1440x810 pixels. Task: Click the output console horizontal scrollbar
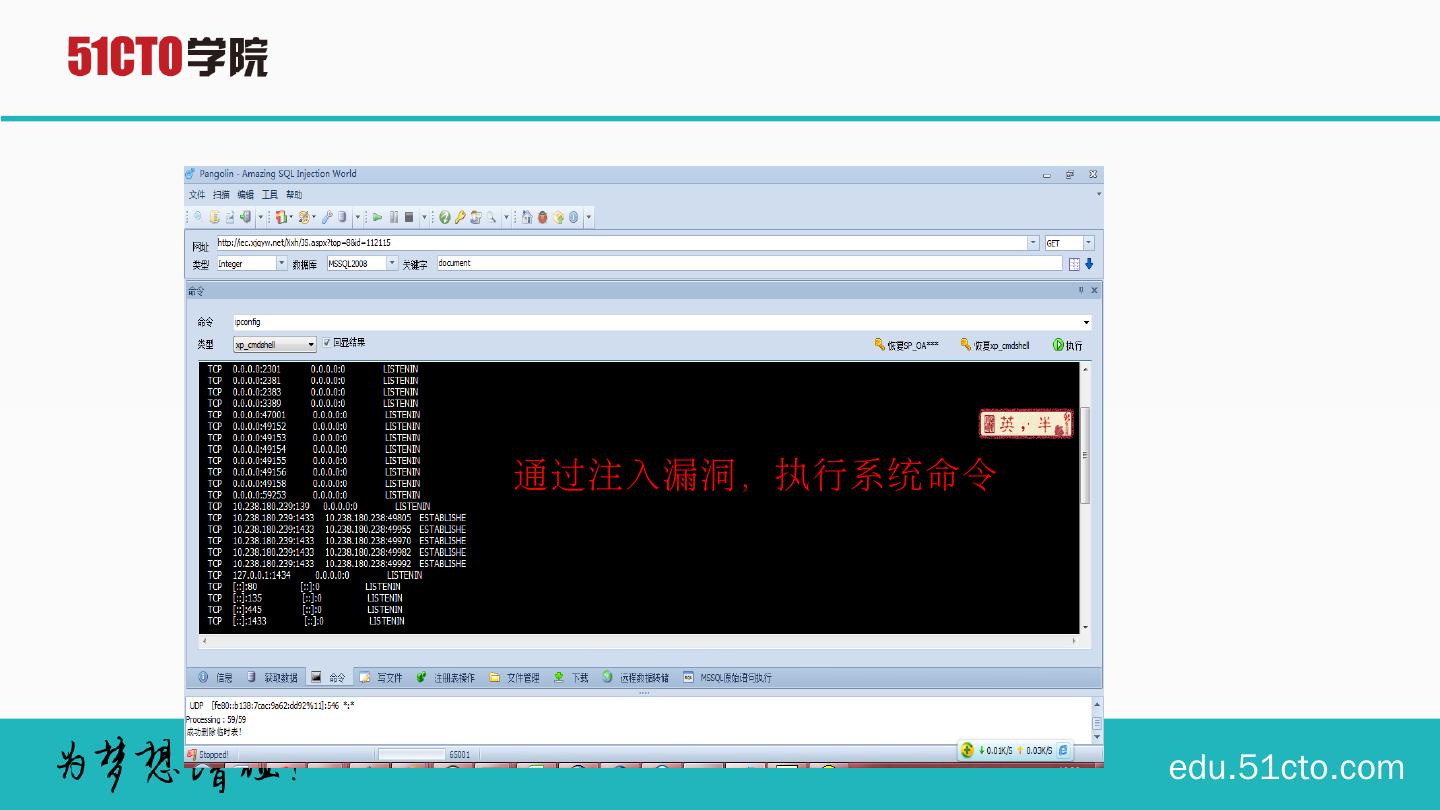pos(640,640)
